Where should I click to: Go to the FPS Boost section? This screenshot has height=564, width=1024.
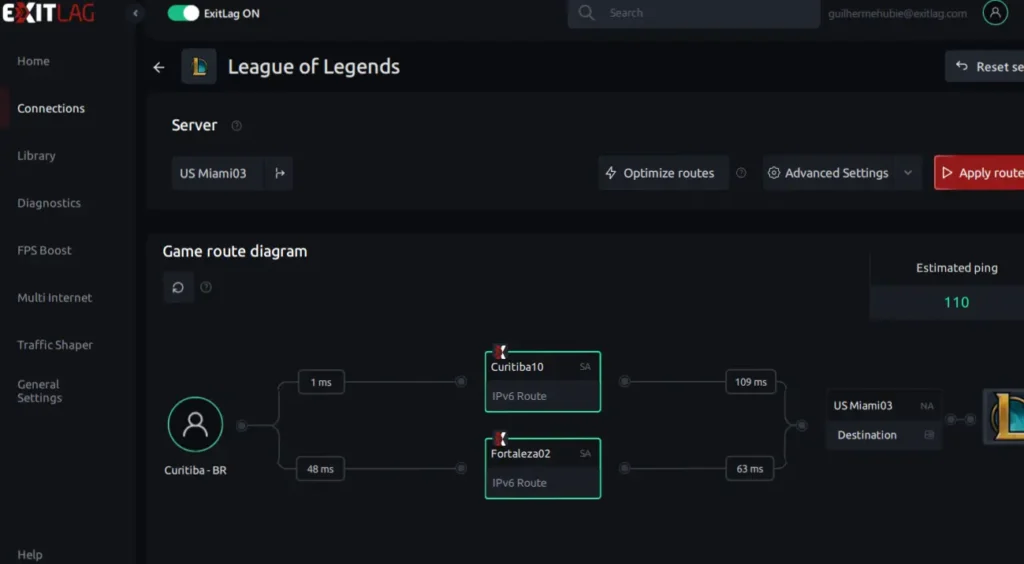44,250
